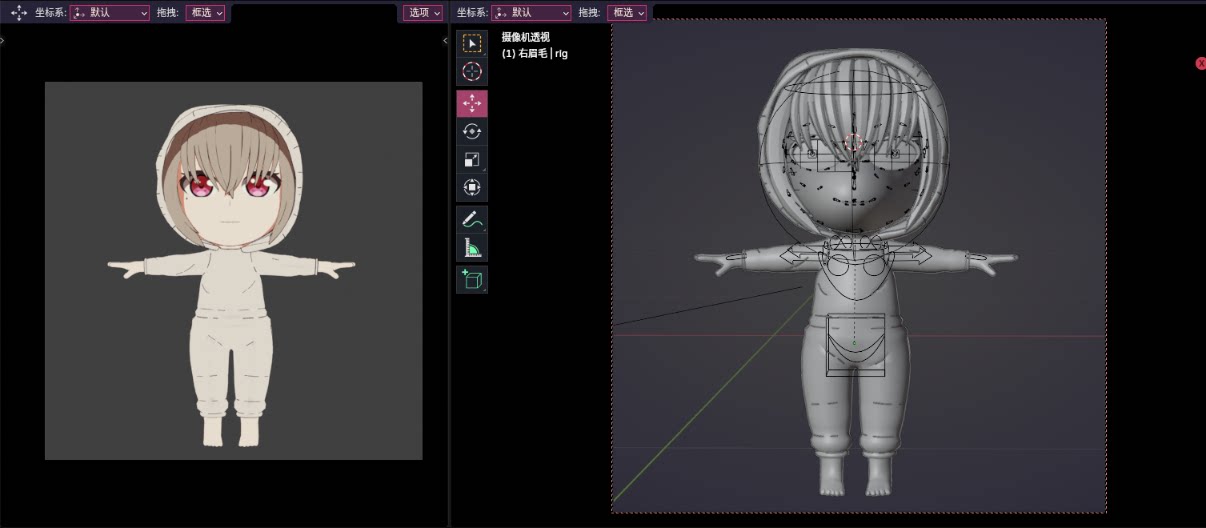Open left viewport 拖拽 框选 dropdown

pyautogui.click(x=205, y=13)
